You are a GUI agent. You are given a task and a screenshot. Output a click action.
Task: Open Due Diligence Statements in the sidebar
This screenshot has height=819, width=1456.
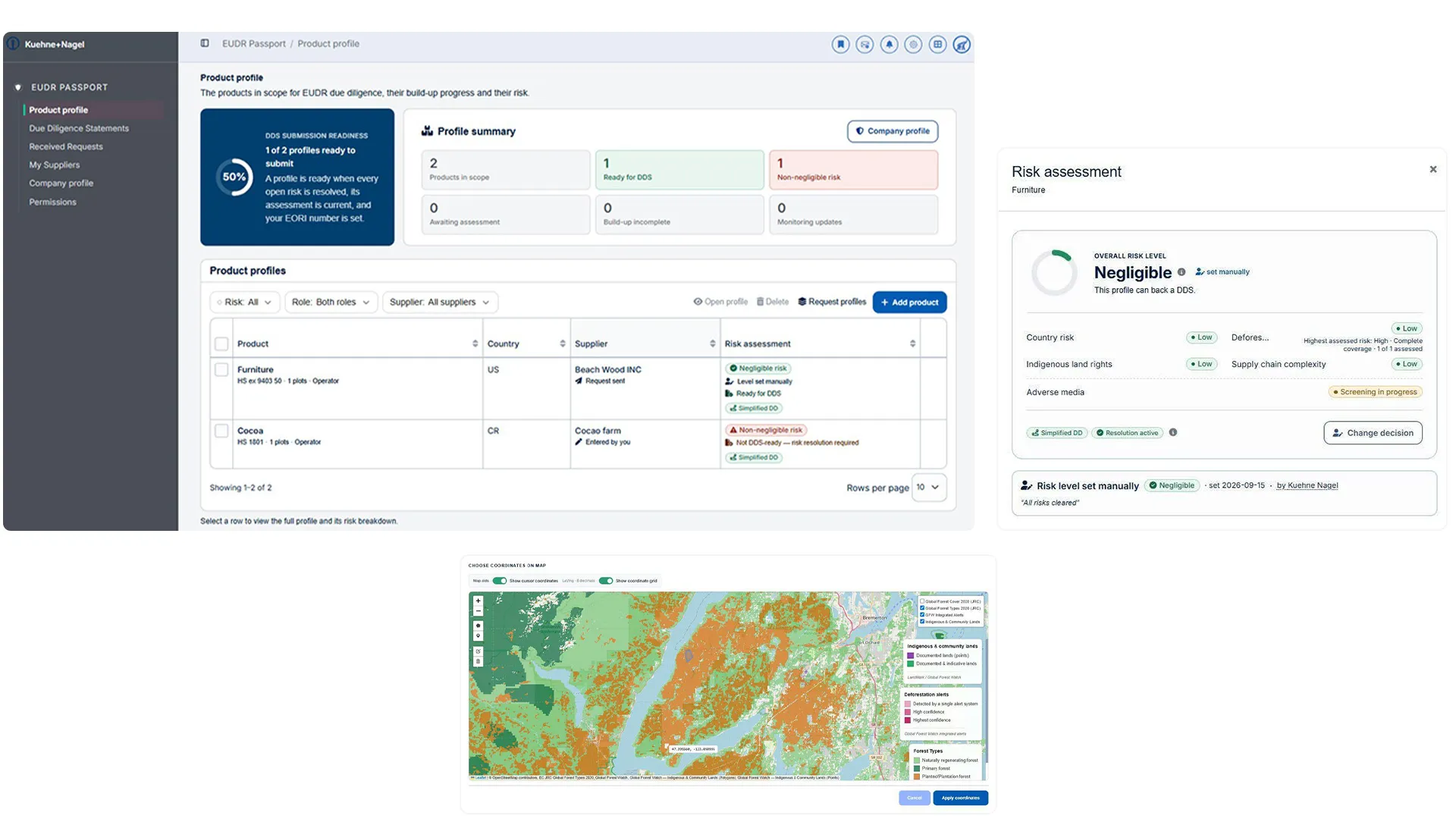click(79, 128)
